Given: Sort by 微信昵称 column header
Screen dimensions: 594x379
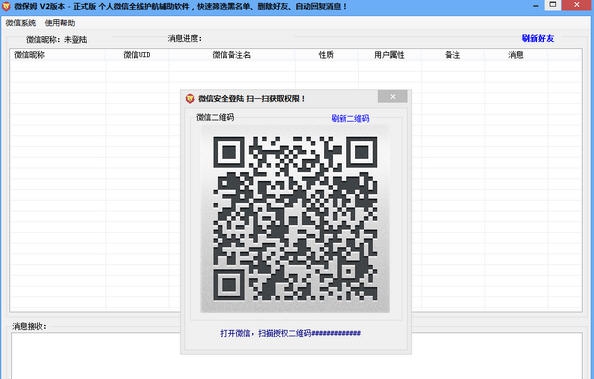Looking at the screenshot, I should [30, 55].
